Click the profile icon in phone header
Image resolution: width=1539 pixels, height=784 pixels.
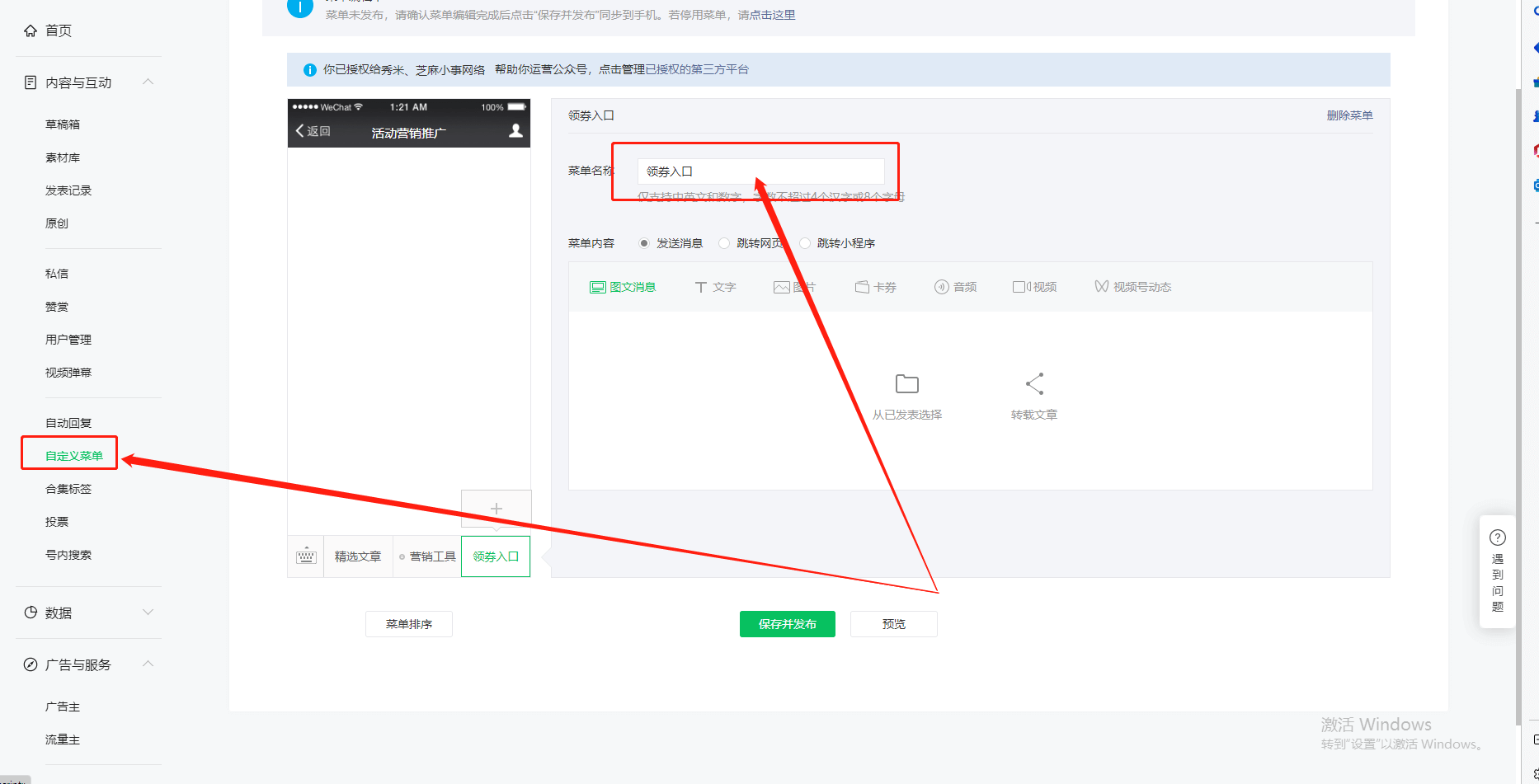(515, 131)
